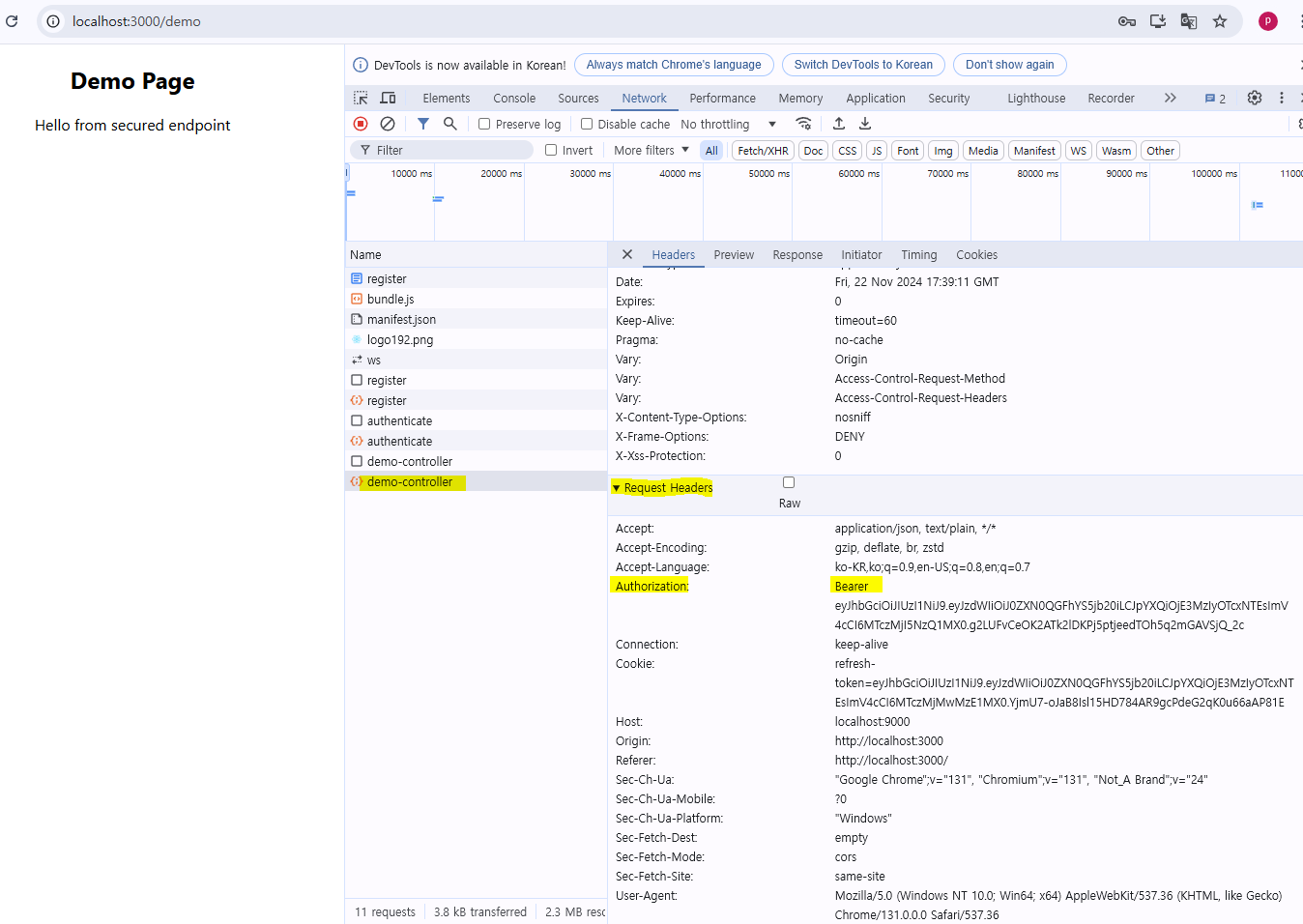Open DevTools settings gear
This screenshot has height=924, width=1303.
pyautogui.click(x=1255, y=98)
